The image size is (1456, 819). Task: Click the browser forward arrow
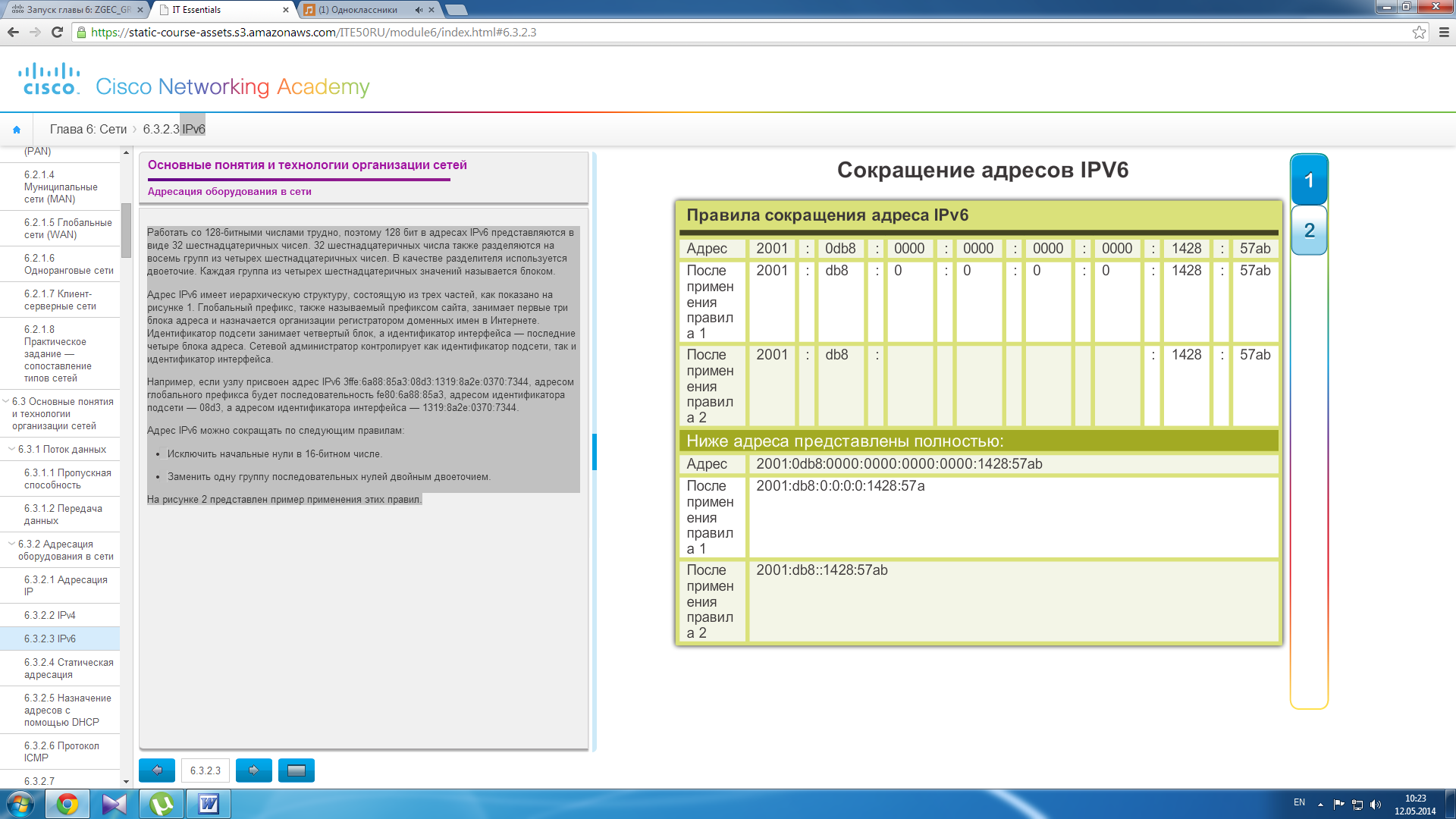[35, 32]
